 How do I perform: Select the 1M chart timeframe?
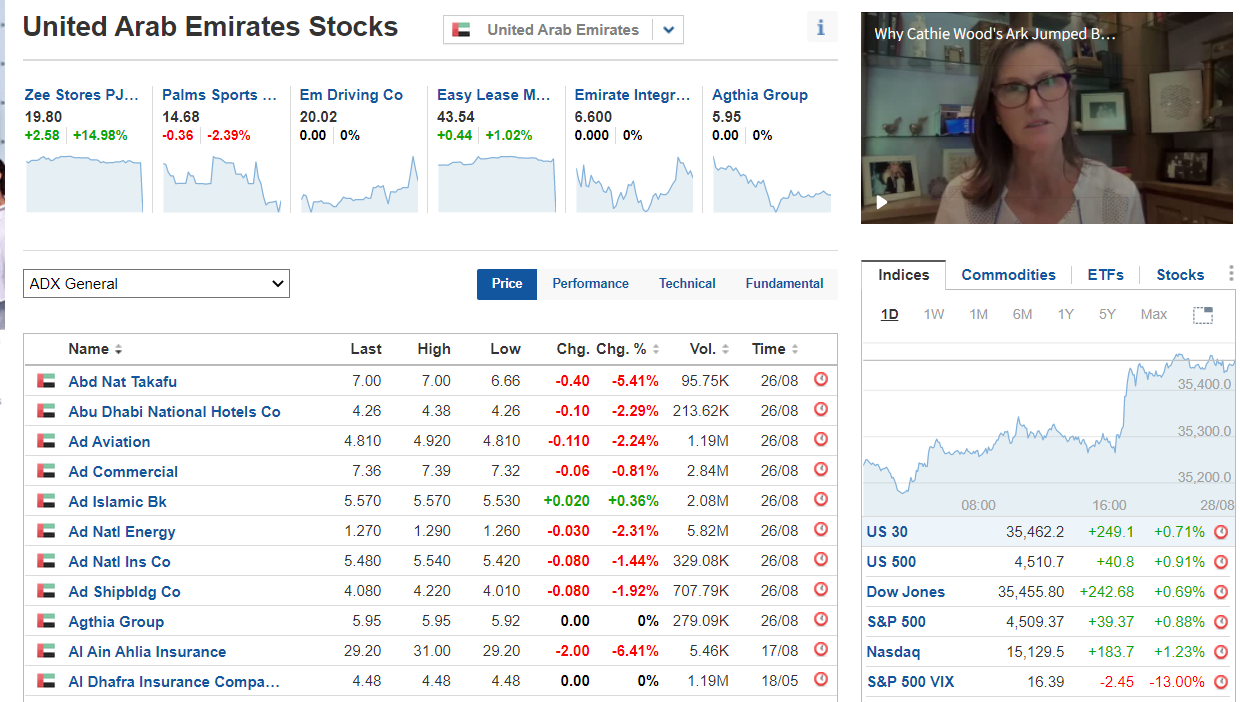978,315
